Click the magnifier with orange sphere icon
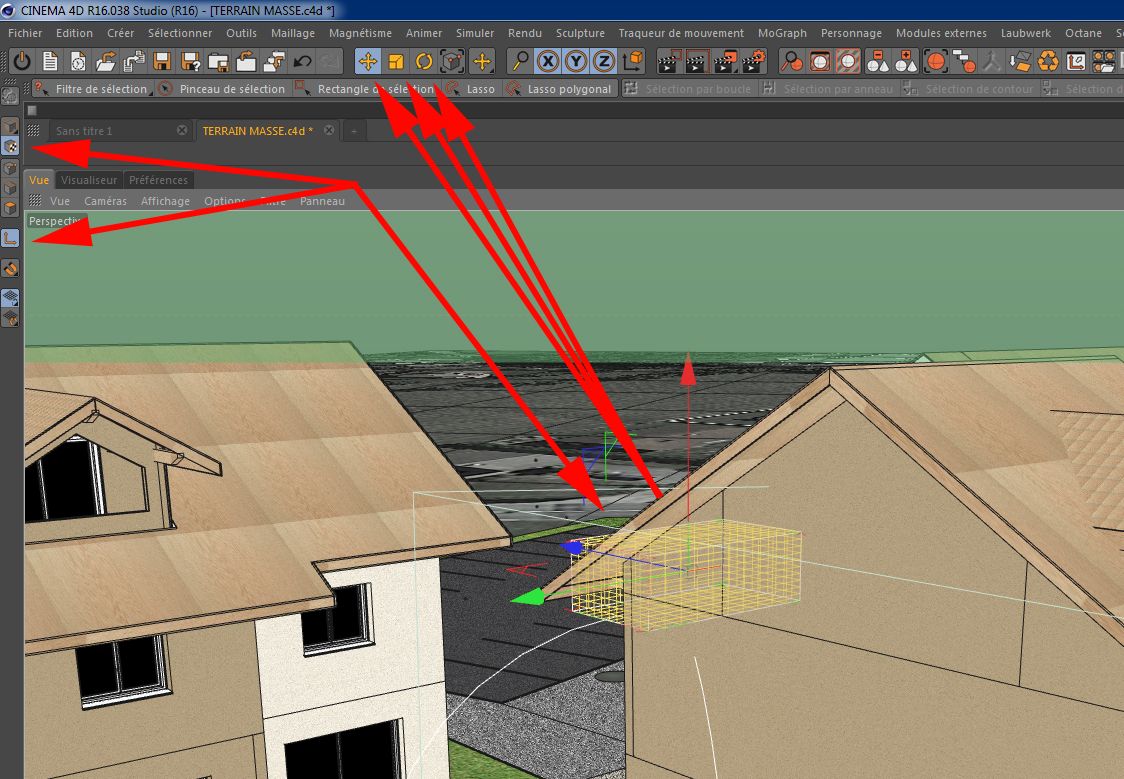Viewport: 1124px width, 779px height. pos(791,62)
